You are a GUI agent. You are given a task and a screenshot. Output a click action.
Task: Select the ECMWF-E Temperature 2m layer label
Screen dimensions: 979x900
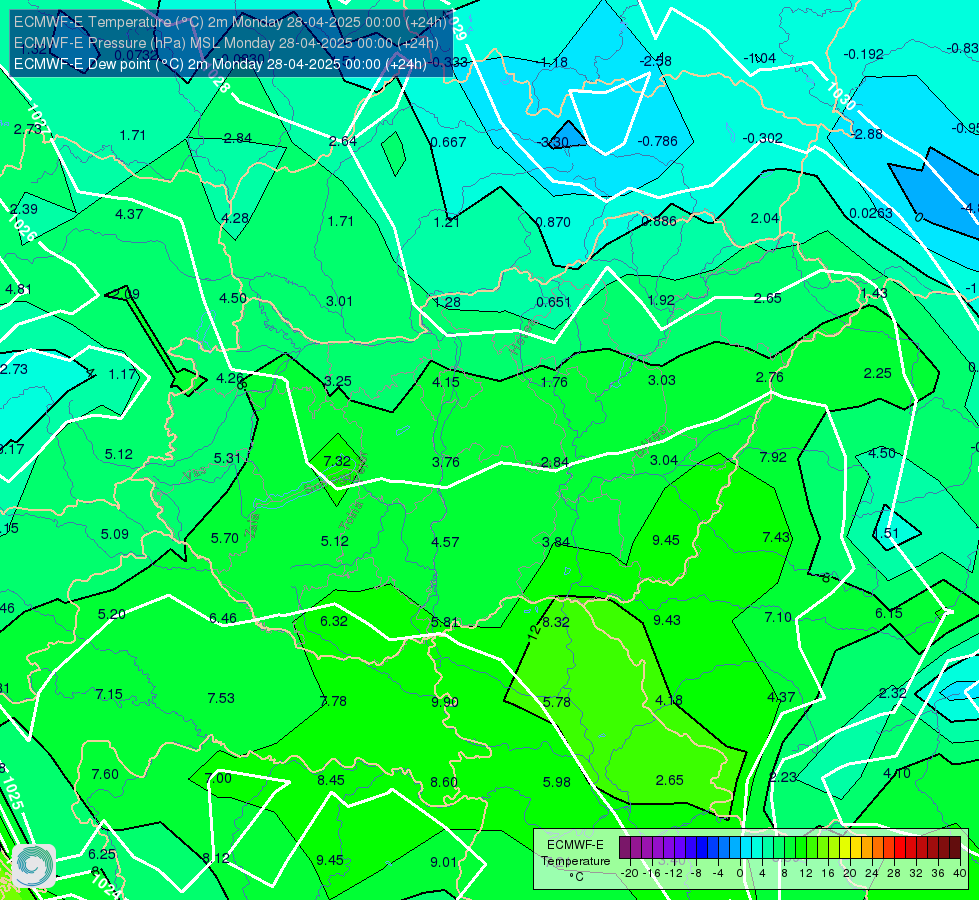230,22
